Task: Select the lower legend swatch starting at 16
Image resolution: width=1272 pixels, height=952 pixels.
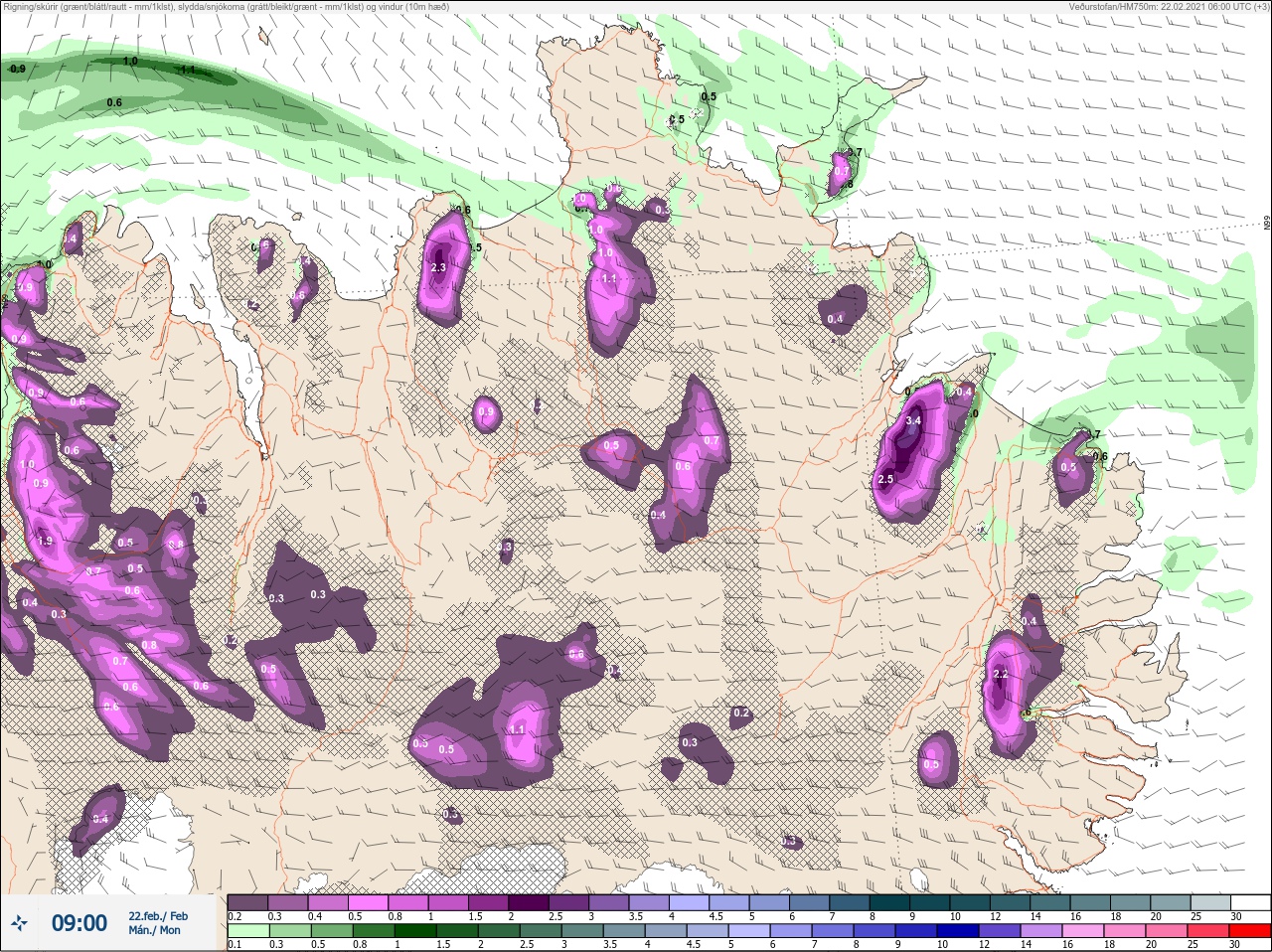Action: [x=1083, y=931]
